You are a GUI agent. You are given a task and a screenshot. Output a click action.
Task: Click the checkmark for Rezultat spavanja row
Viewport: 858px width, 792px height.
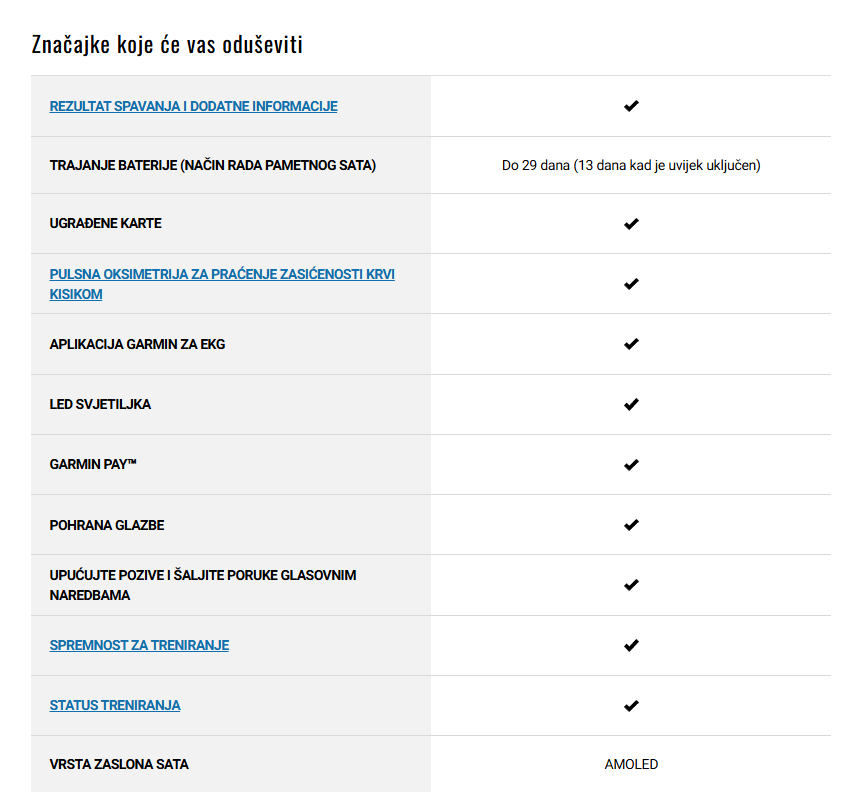coord(631,106)
